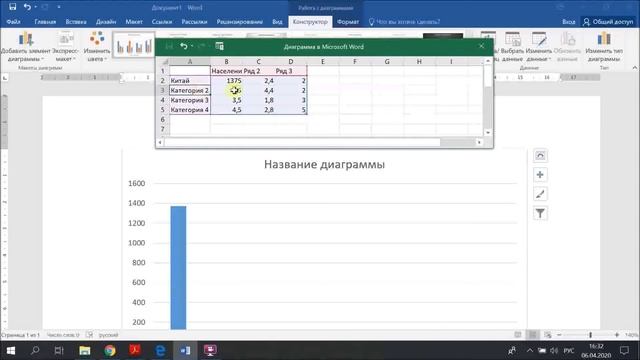
Task: Click cell with value 4,5
Action: click(x=227, y=110)
